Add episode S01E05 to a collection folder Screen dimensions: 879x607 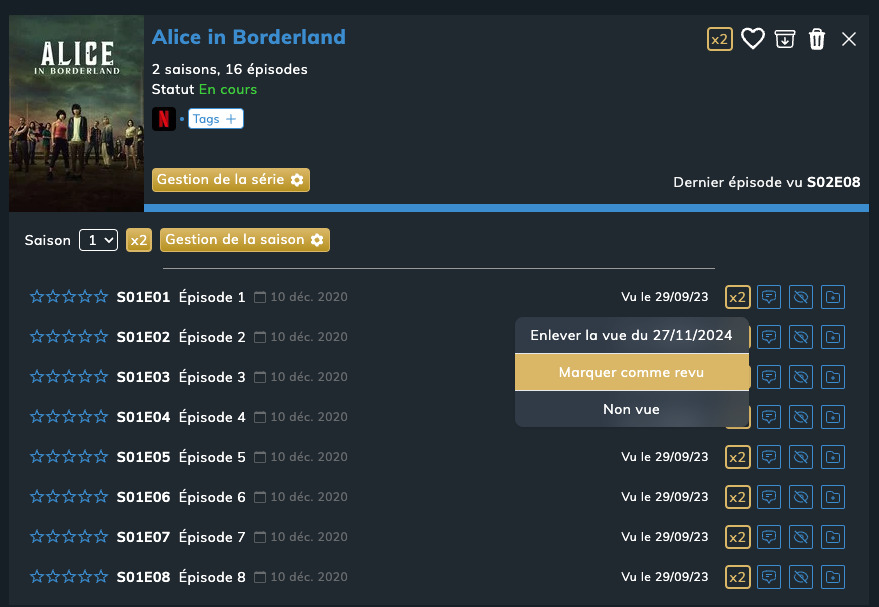(x=833, y=457)
